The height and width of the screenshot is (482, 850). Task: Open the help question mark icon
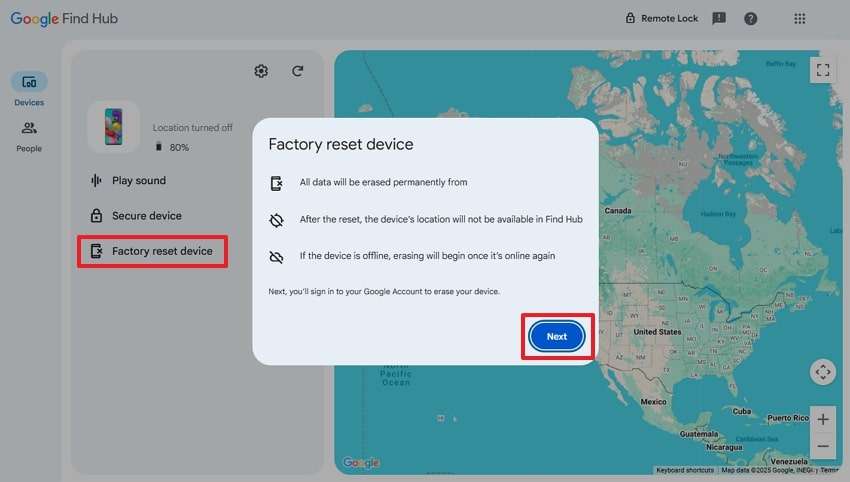click(751, 19)
